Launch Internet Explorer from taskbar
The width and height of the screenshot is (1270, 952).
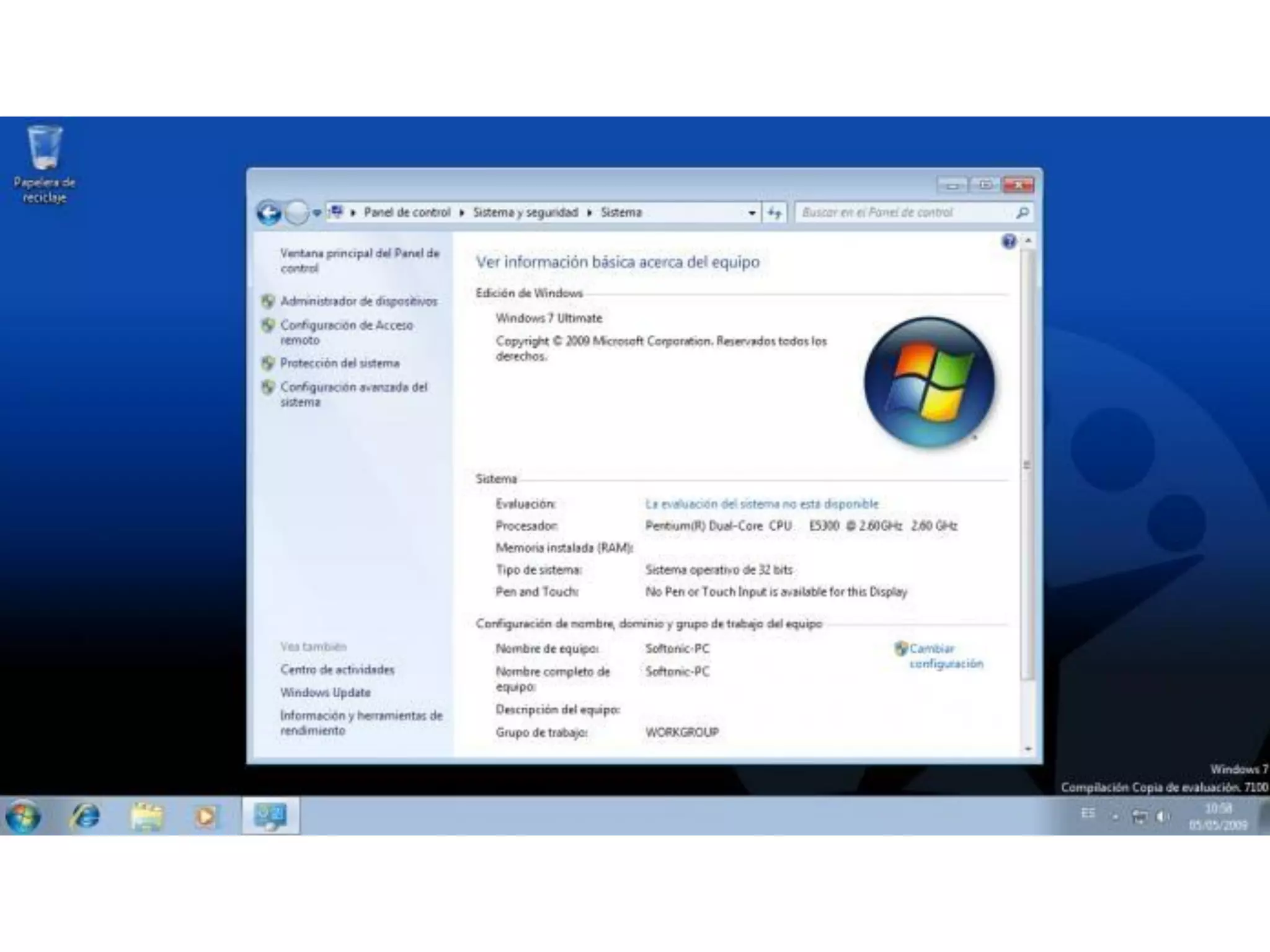pos(85,816)
